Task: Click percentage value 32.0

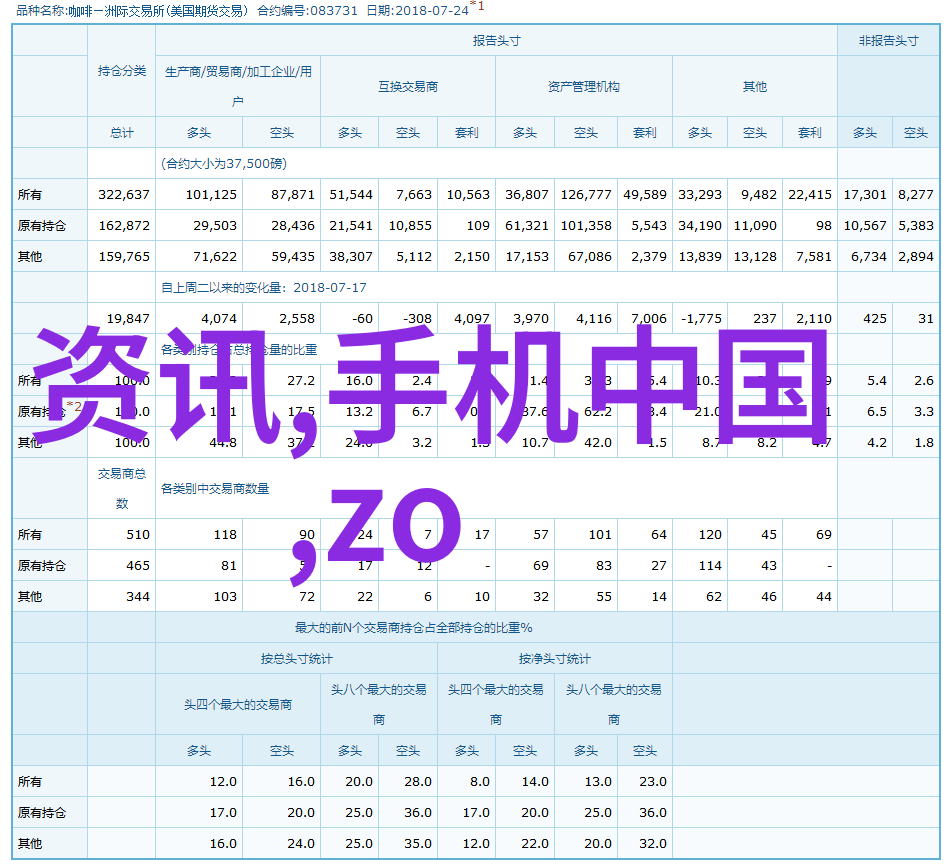Action: pos(653,843)
